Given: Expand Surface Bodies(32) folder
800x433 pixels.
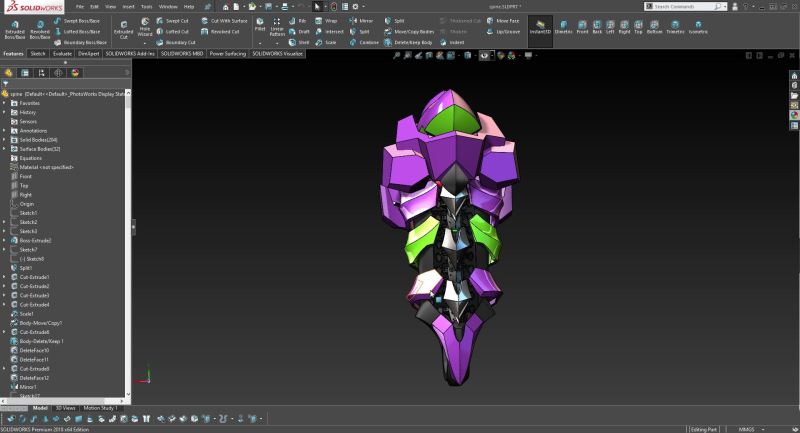Looking at the screenshot, I should point(4,149).
